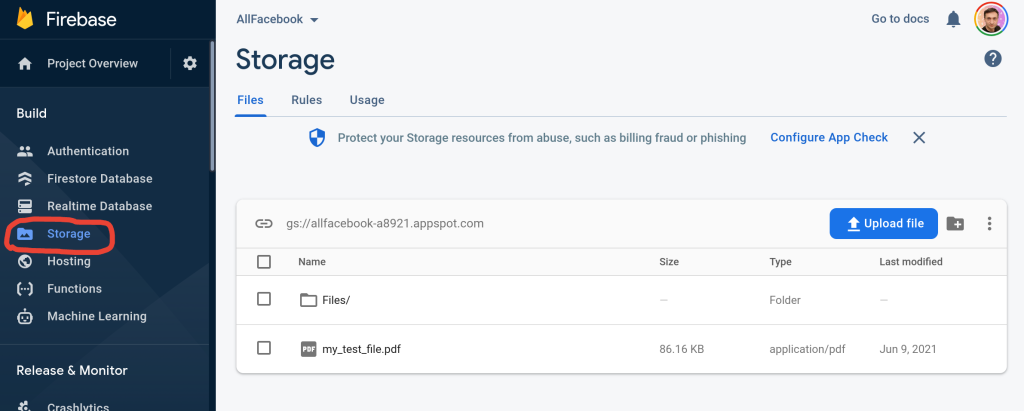Click the Files/ folder icon
The width and height of the screenshot is (1024, 411).
point(308,300)
